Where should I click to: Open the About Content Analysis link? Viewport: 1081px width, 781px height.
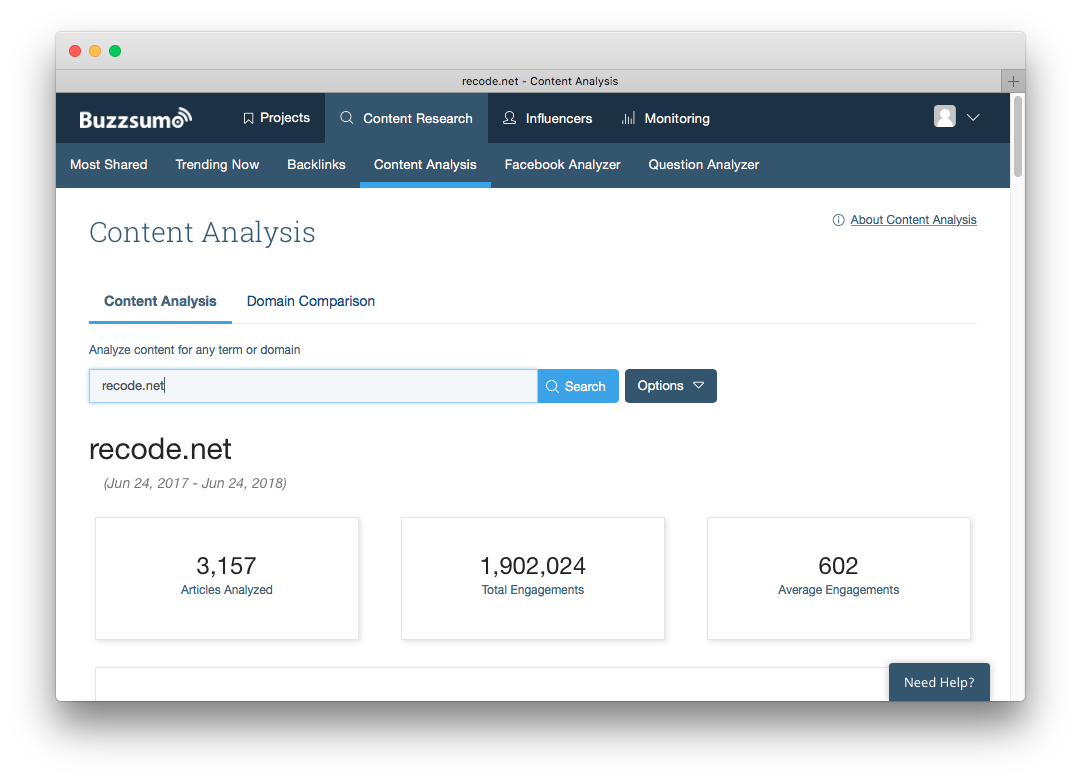tap(913, 220)
